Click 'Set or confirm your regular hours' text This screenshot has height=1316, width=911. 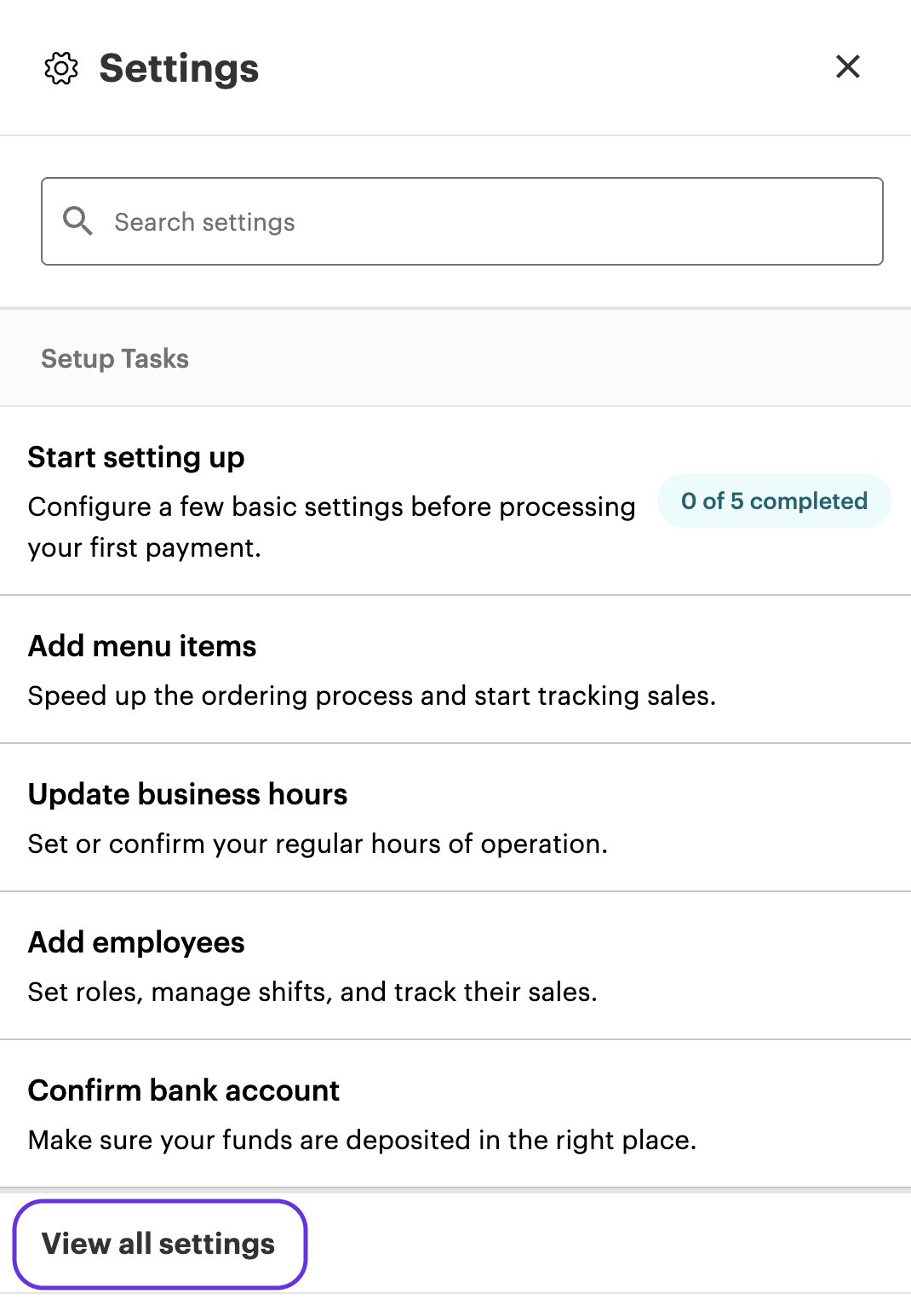pyautogui.click(x=318, y=844)
